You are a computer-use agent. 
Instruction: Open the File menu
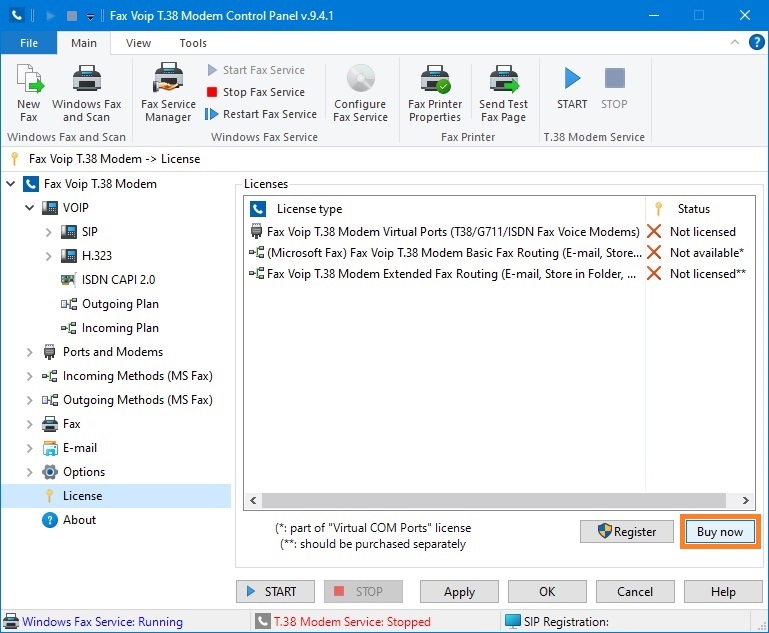tap(29, 43)
